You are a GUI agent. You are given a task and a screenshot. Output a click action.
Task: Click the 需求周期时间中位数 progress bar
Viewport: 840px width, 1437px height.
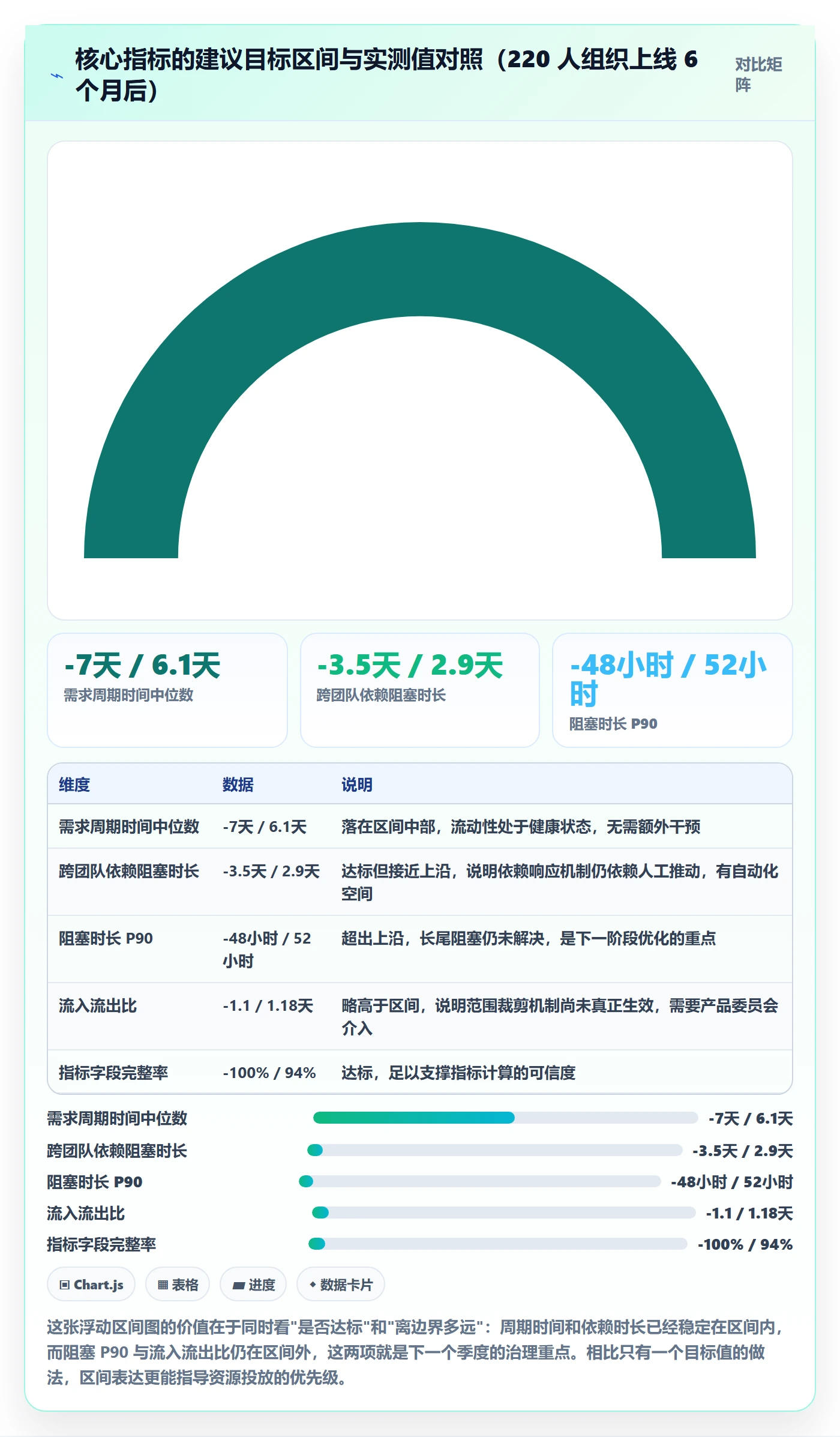click(505, 1118)
